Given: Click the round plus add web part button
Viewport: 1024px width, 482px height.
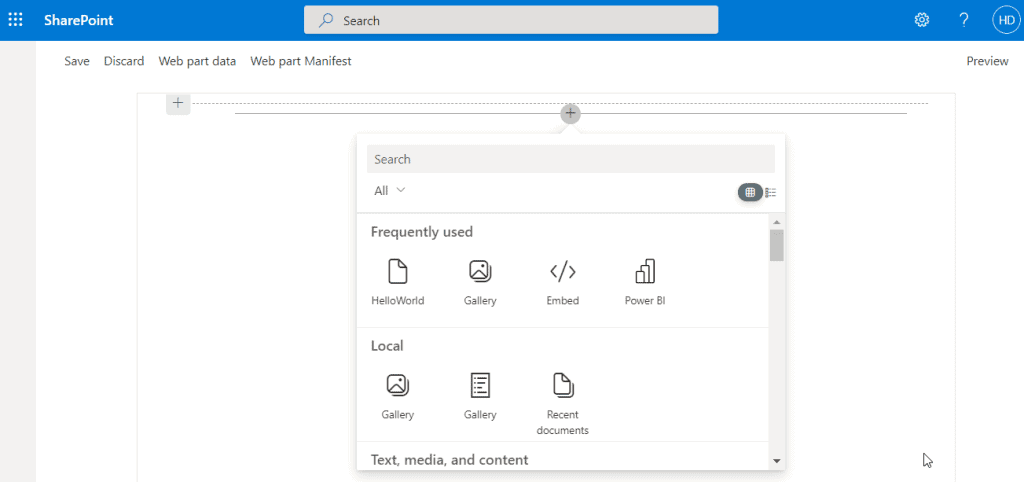Looking at the screenshot, I should click(570, 114).
